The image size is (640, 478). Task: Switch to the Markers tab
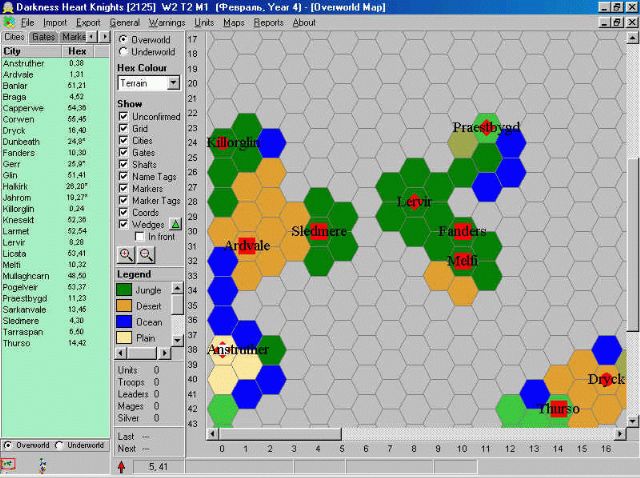click(73, 37)
